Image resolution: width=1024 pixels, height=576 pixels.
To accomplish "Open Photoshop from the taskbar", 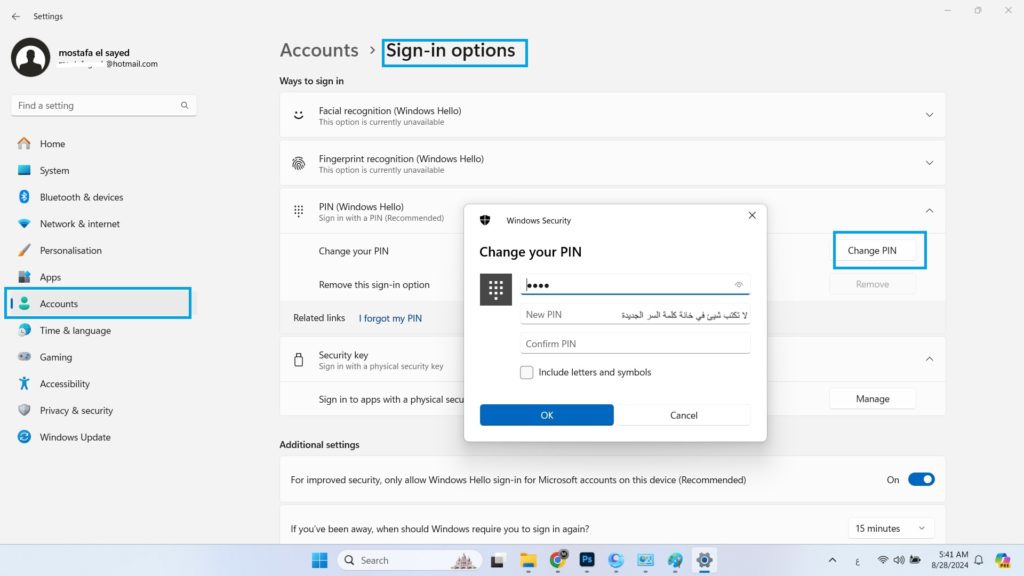I will pos(587,560).
